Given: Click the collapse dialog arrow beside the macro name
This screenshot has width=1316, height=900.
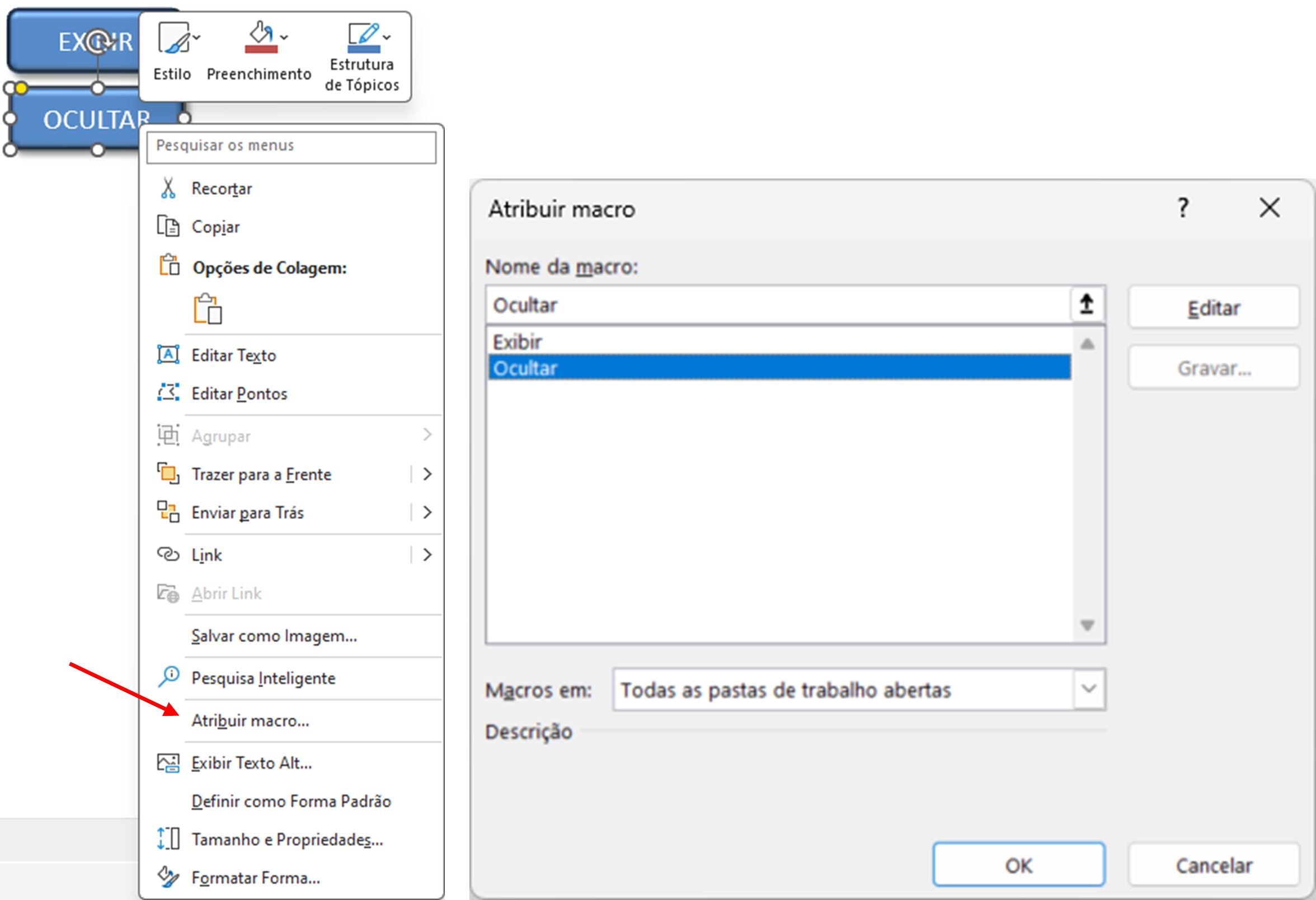Looking at the screenshot, I should [1087, 304].
